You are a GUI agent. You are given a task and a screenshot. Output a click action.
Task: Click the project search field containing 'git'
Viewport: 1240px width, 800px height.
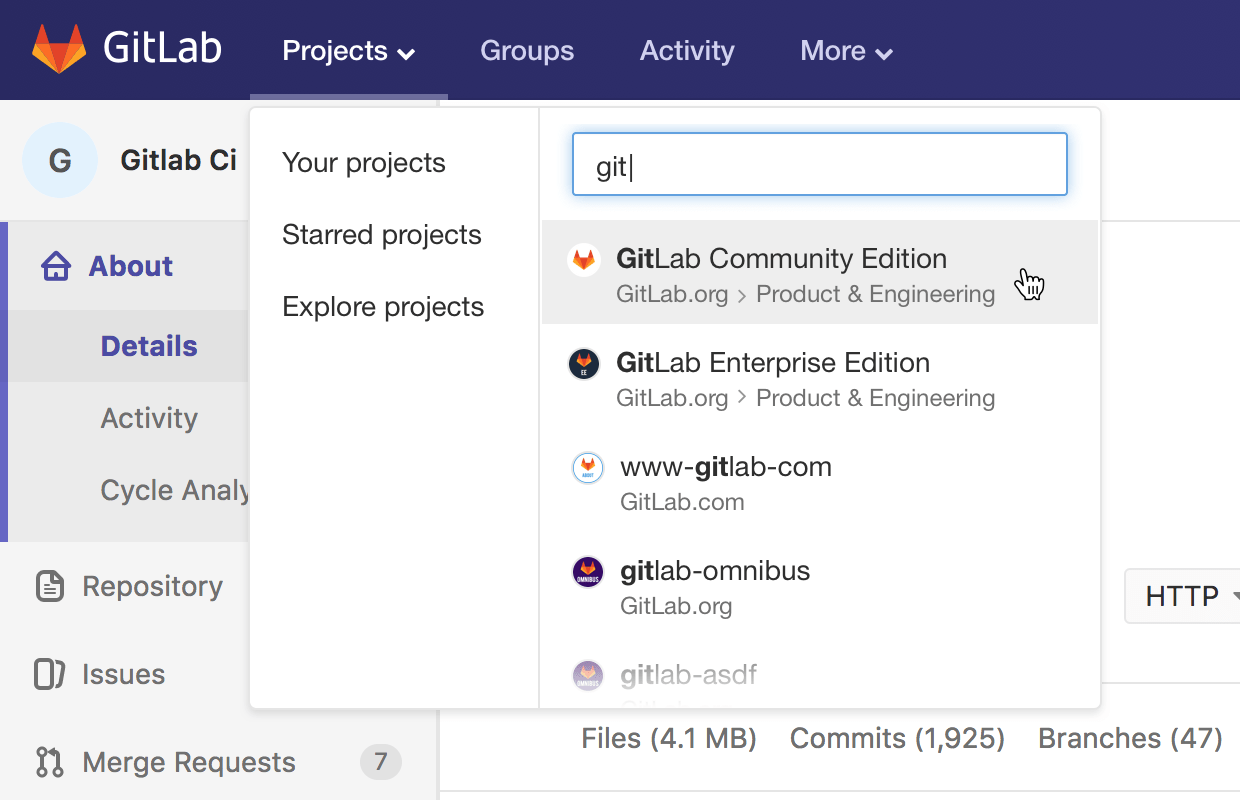click(x=819, y=165)
